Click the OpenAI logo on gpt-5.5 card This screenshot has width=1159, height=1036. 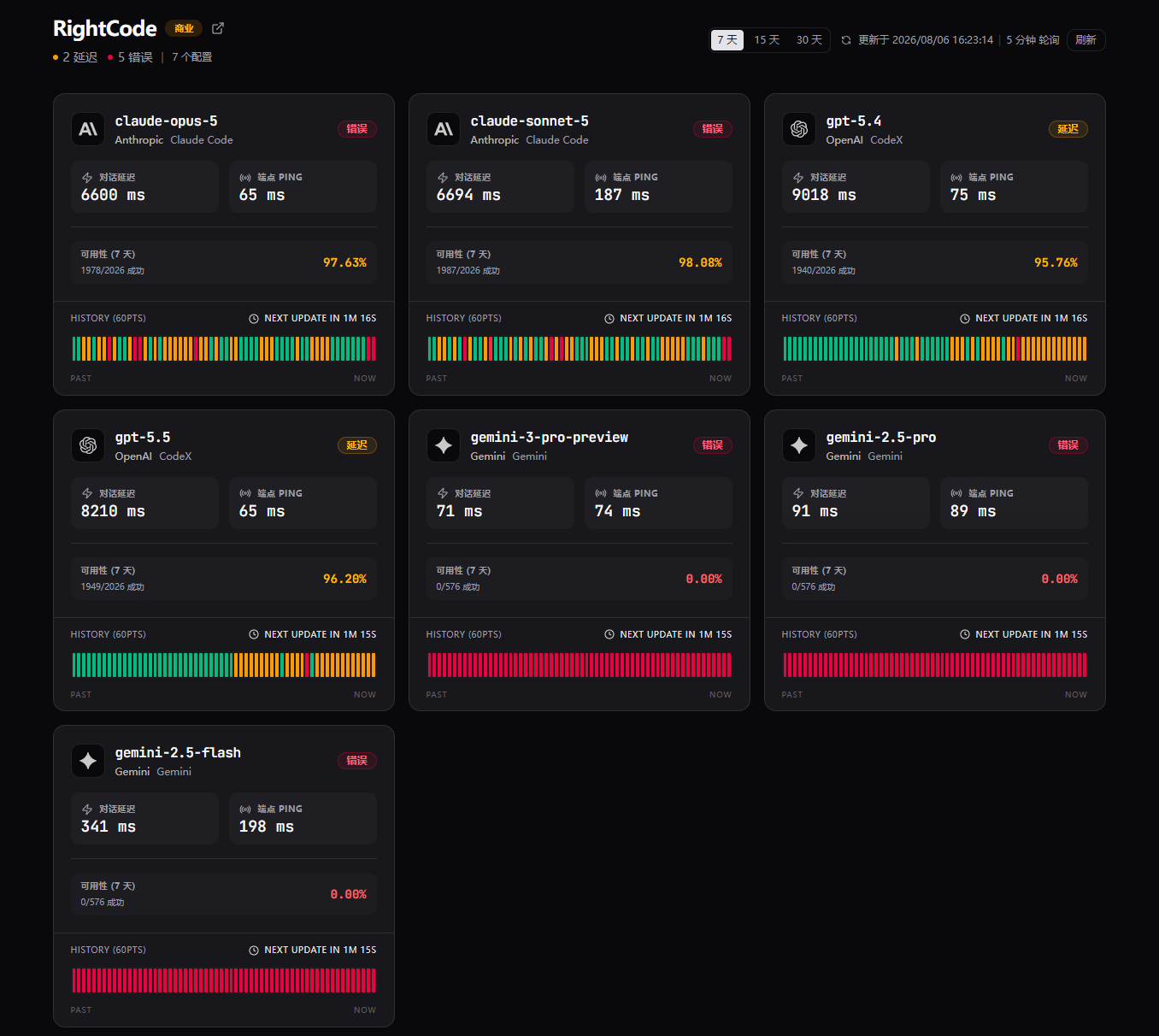(88, 445)
